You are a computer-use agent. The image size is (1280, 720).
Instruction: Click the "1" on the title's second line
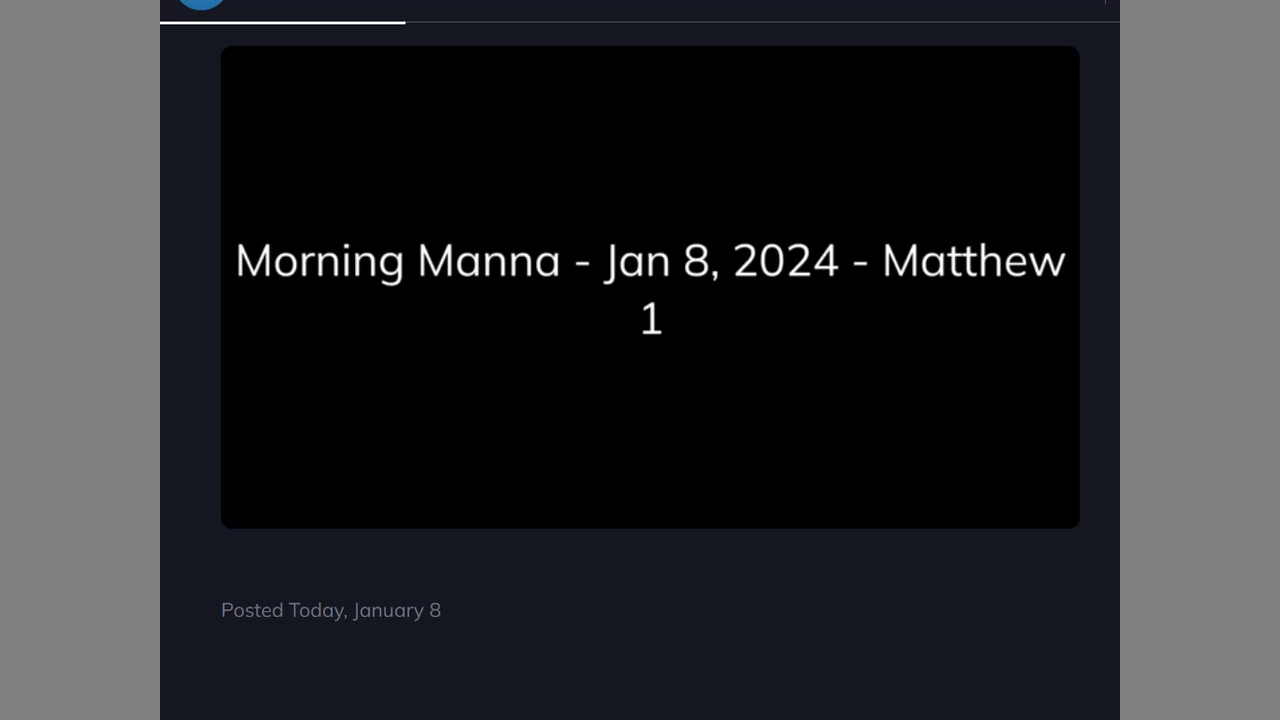651,320
